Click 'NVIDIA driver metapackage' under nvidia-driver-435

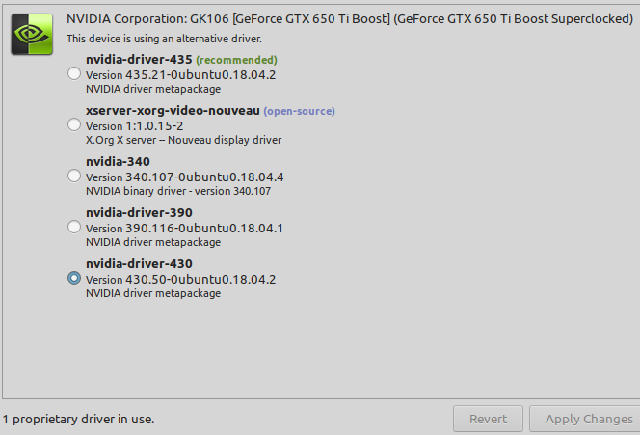point(153,89)
